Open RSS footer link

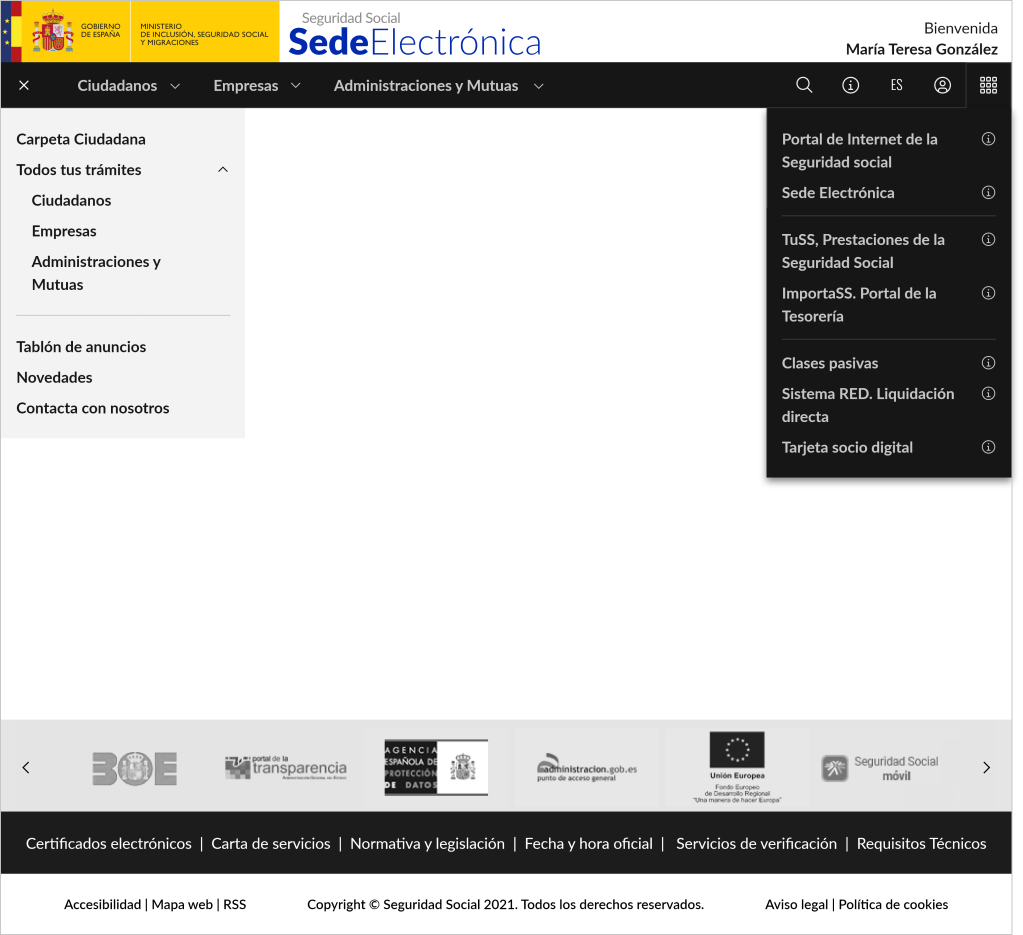coord(235,904)
